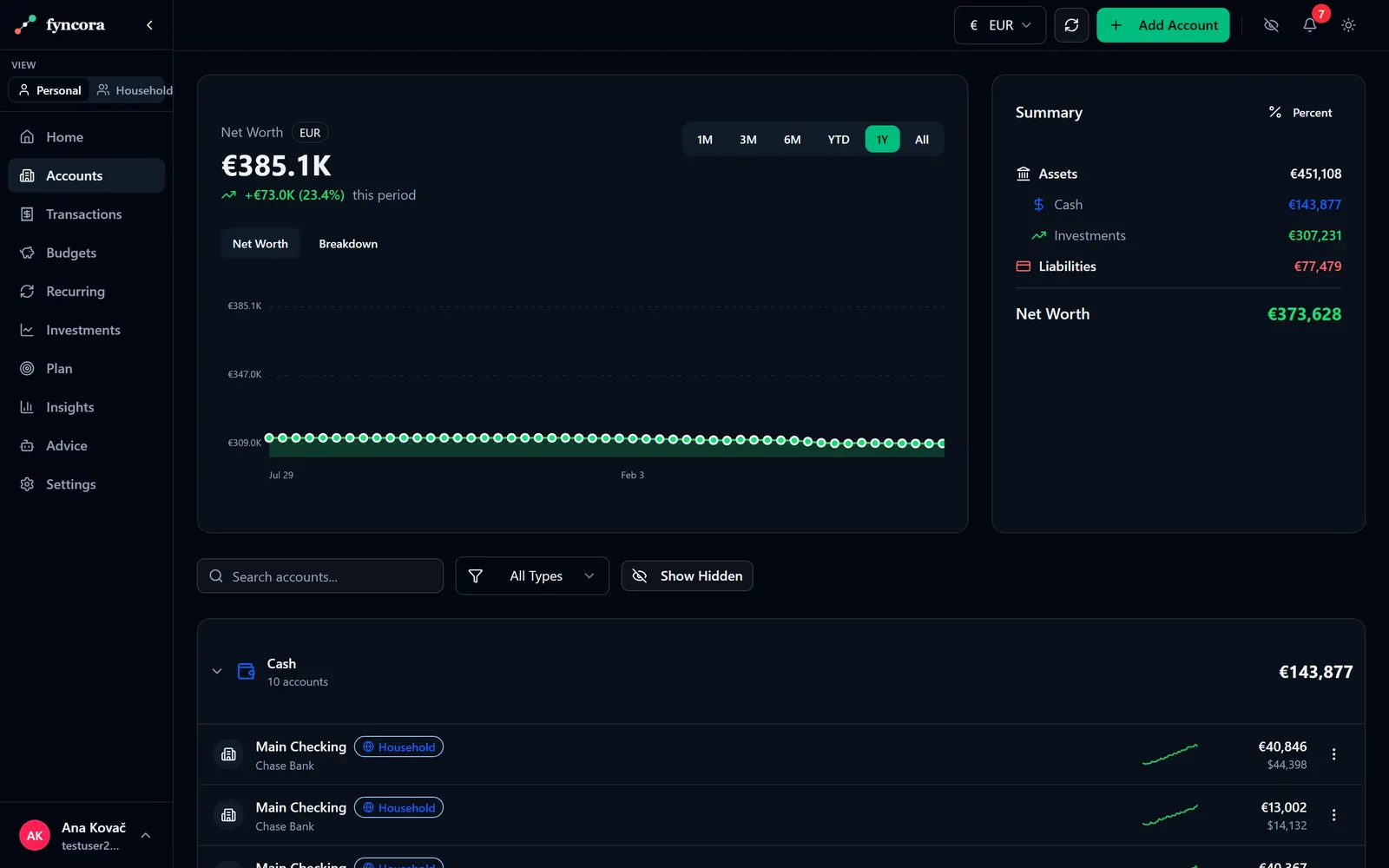Go to Transactions in the sidebar

click(x=86, y=214)
